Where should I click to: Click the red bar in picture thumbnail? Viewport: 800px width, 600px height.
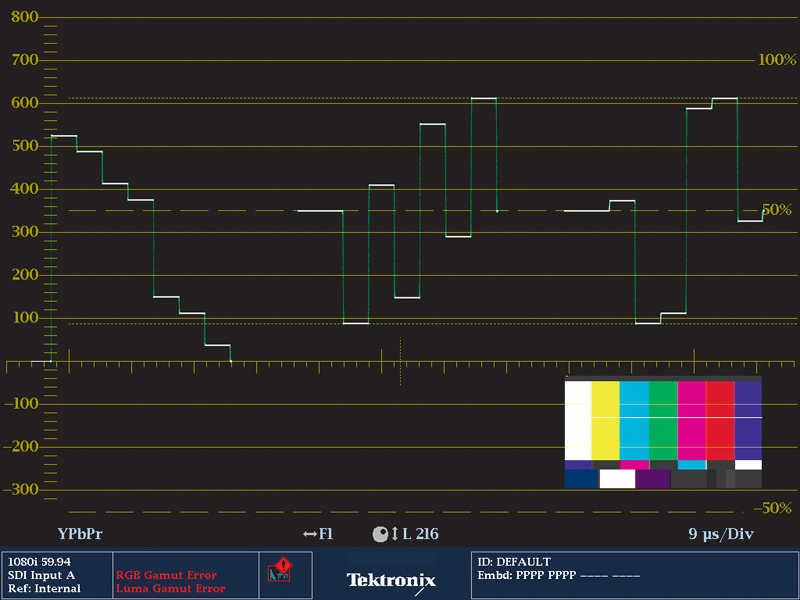coord(720,420)
